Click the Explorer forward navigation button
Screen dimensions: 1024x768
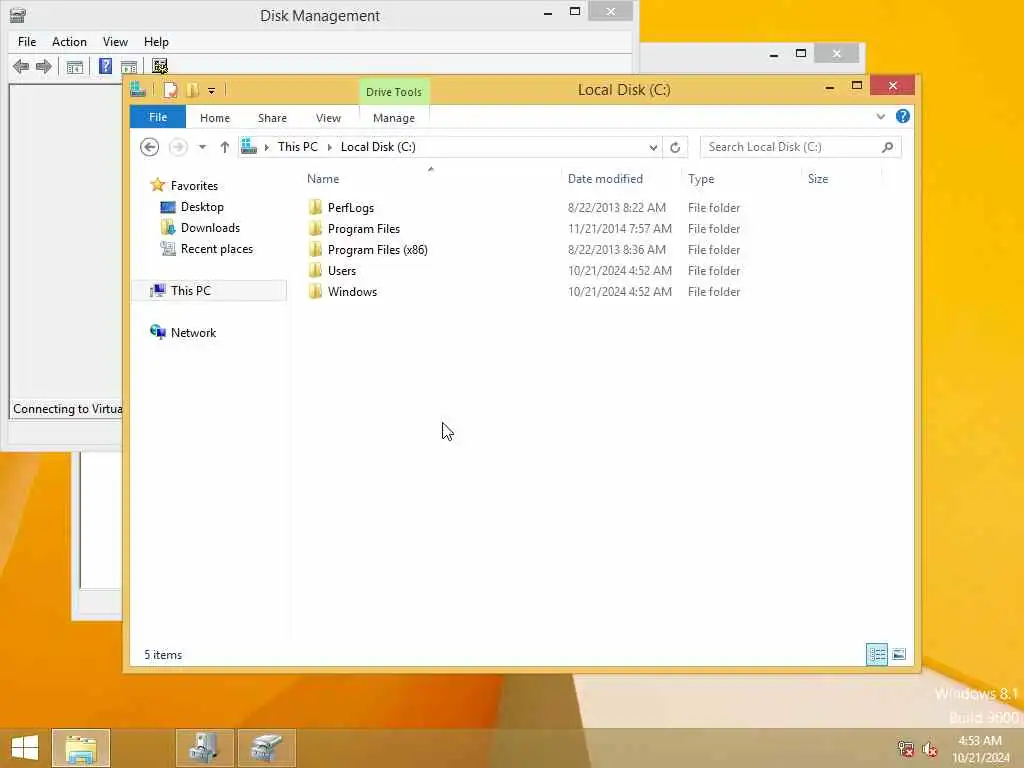point(178,147)
